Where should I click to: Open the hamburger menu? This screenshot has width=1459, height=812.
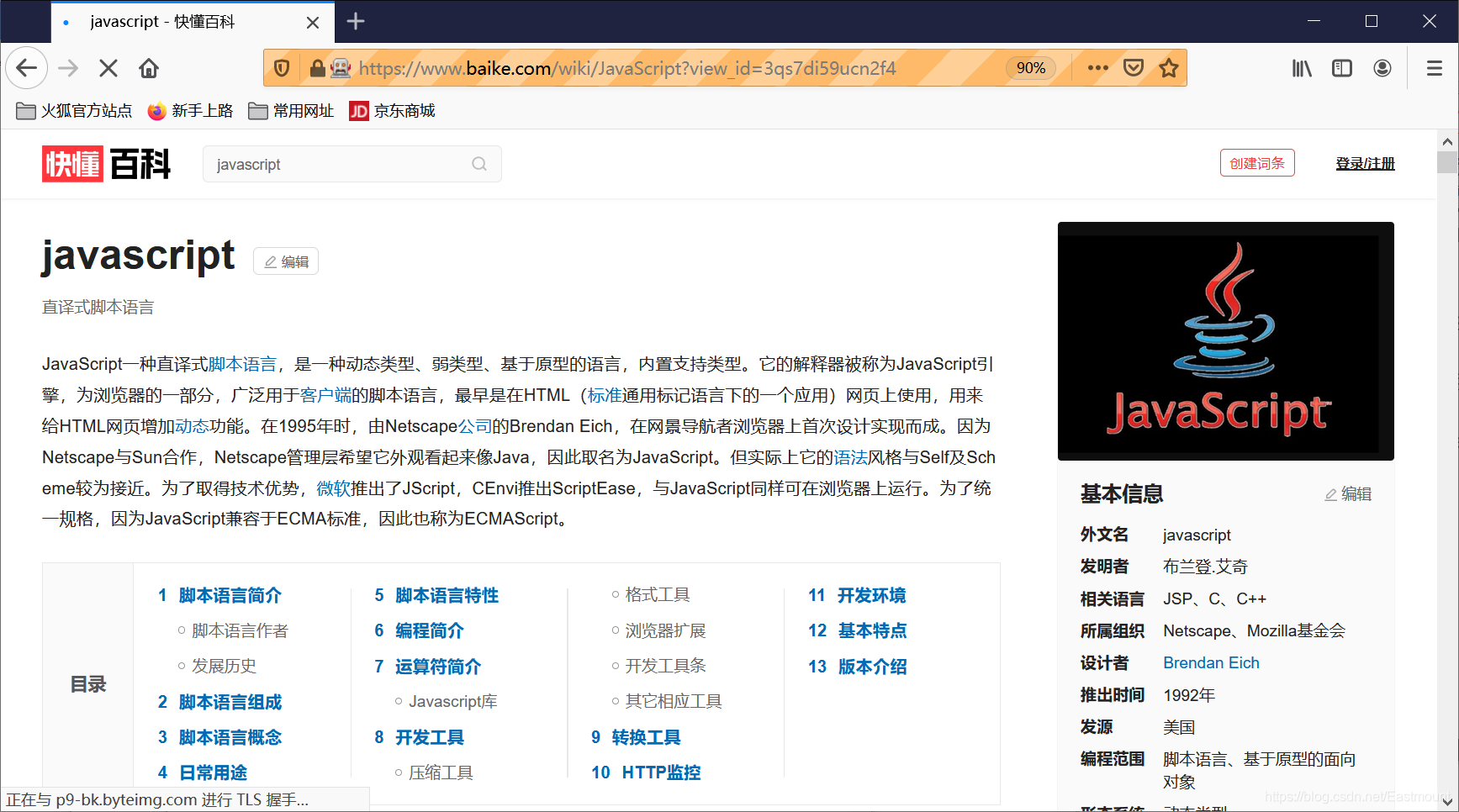pyautogui.click(x=1435, y=68)
